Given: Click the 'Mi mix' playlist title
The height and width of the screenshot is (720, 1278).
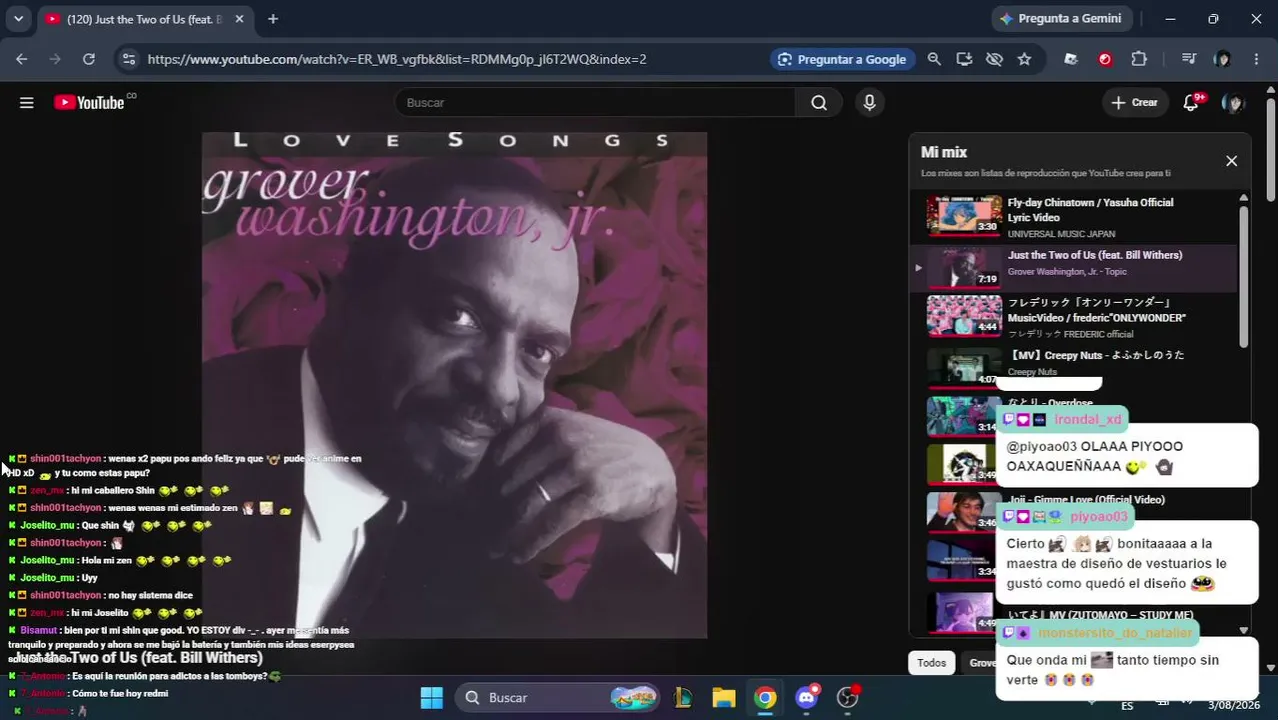Looking at the screenshot, I should pyautogui.click(x=943, y=152).
